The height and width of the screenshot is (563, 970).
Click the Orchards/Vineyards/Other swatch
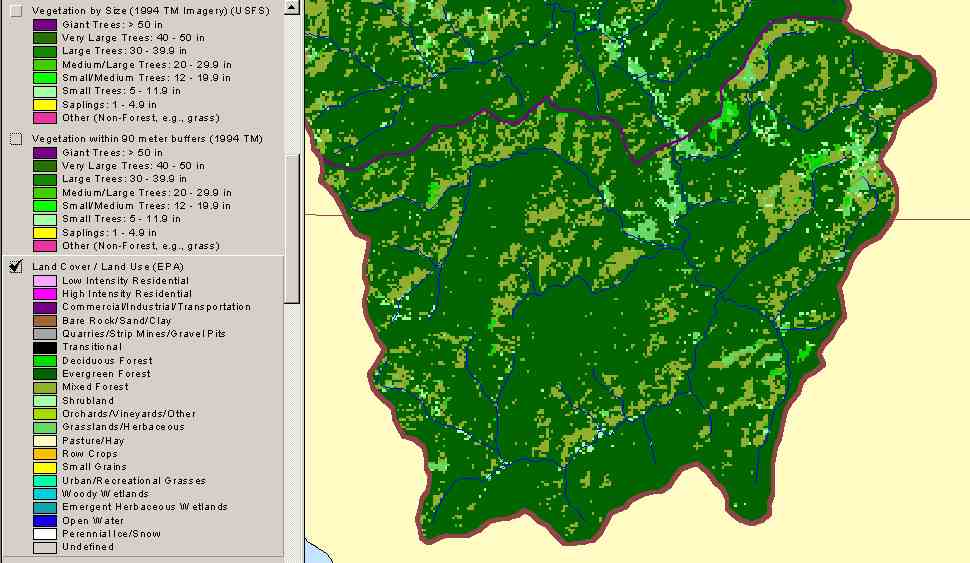click(x=45, y=414)
